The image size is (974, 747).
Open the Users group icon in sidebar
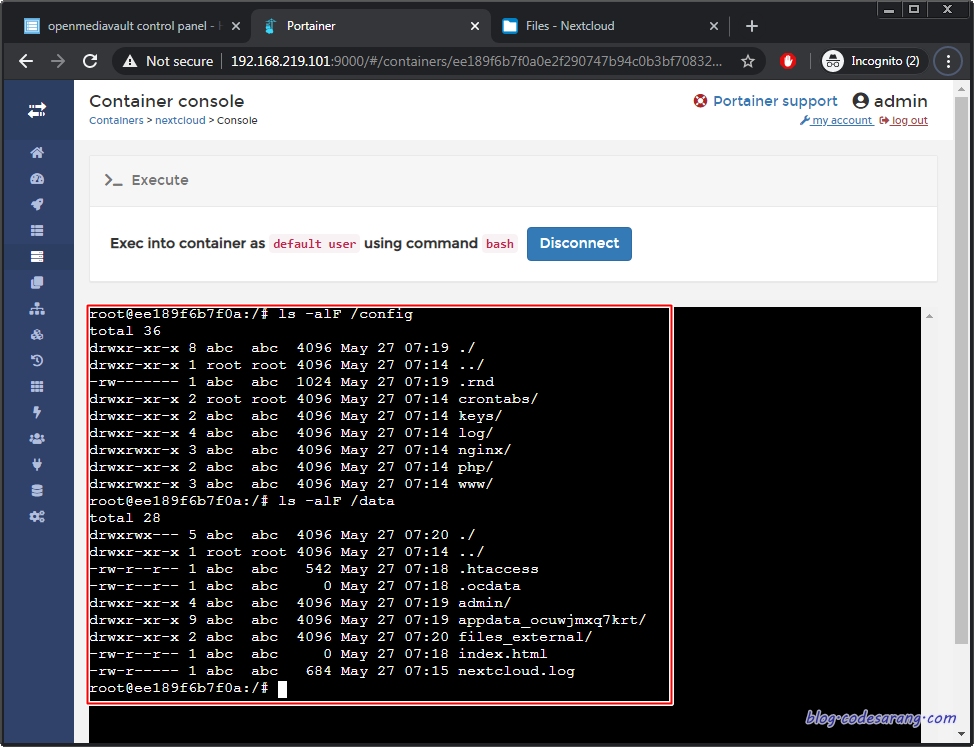(x=37, y=438)
